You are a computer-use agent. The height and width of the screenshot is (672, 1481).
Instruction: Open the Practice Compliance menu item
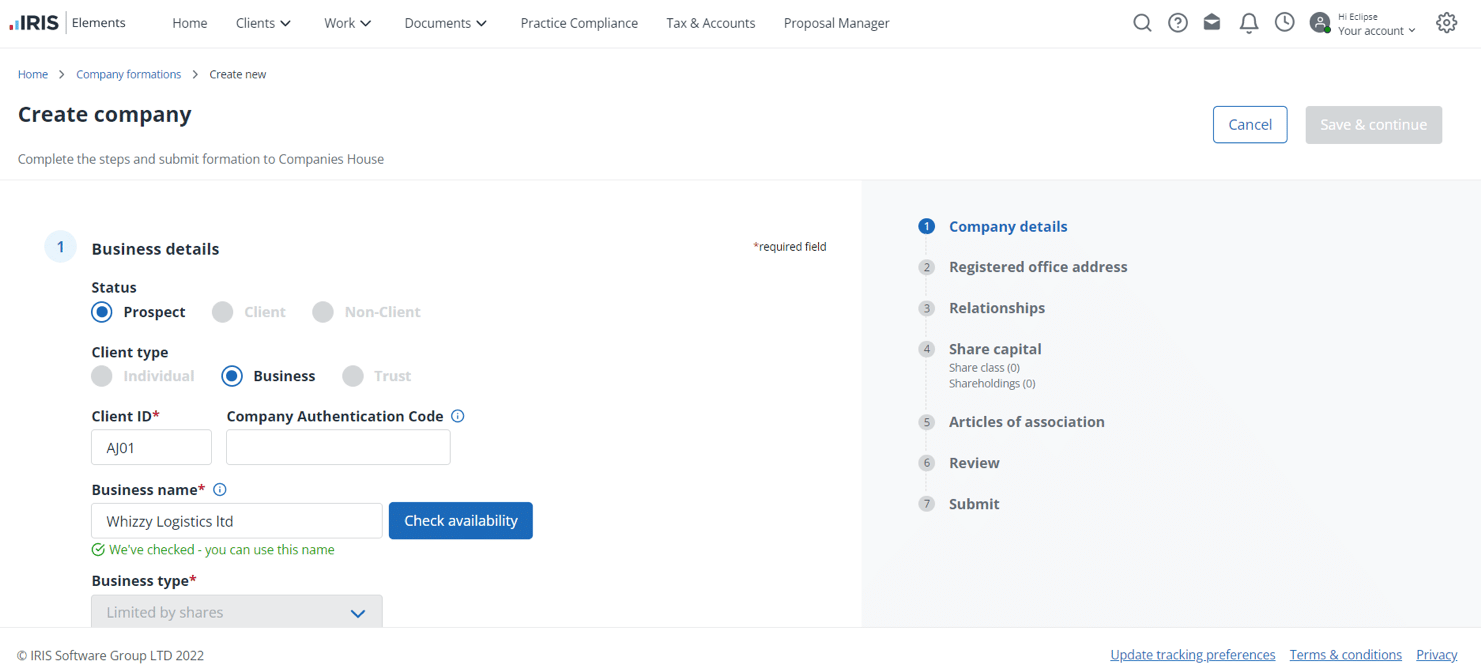579,23
